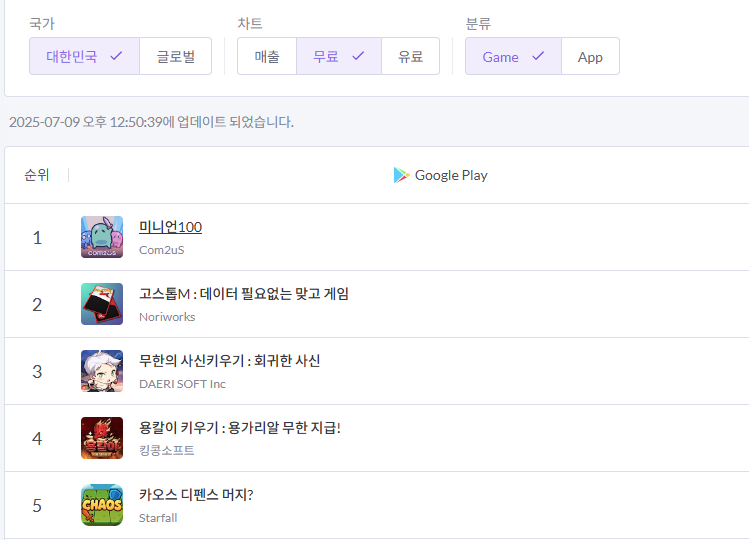The image size is (749, 540).
Task: Click the 국가 filter label
Action: click(x=42, y=23)
